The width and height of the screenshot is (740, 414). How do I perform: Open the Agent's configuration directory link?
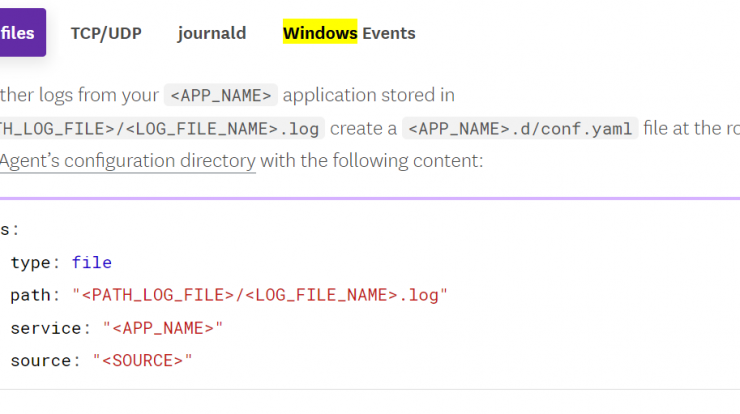coord(127,161)
